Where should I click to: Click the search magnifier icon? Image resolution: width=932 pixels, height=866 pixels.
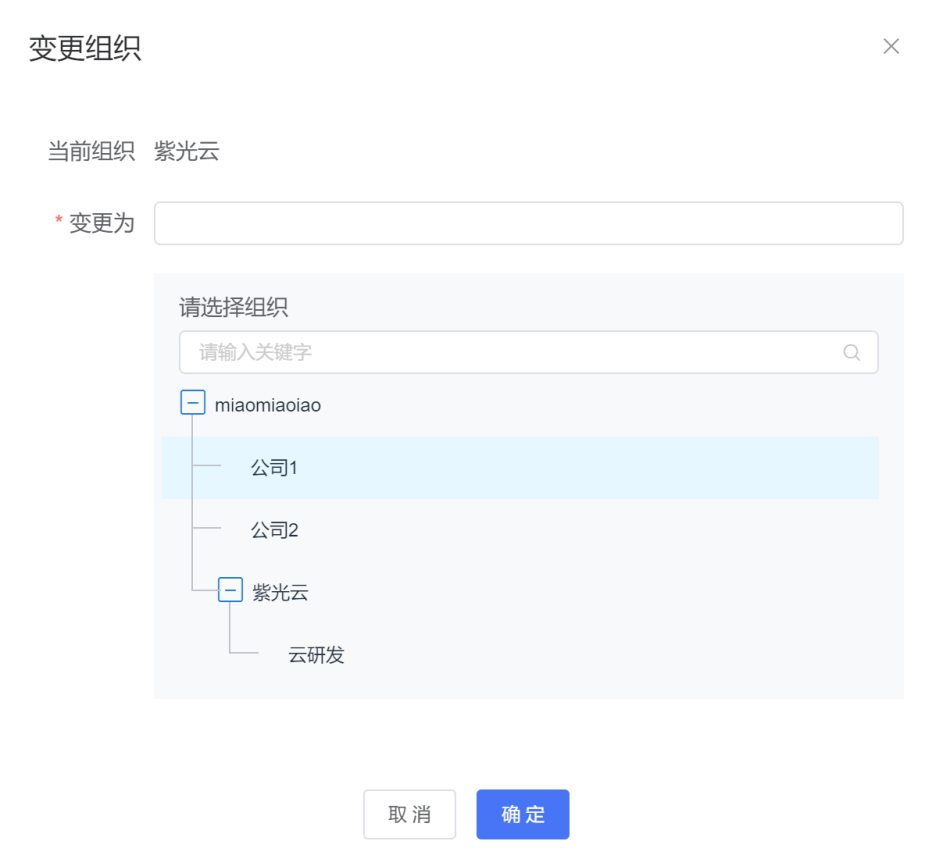pyautogui.click(x=851, y=352)
